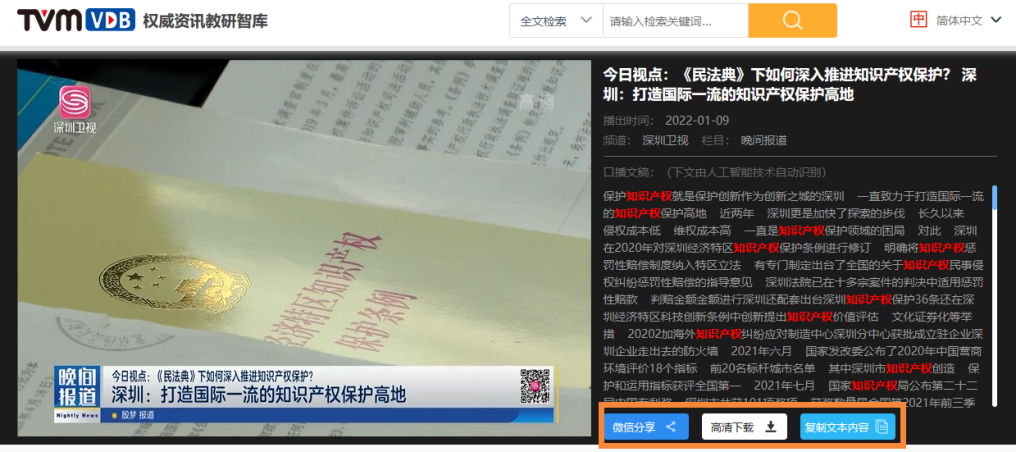1016x452 pixels.
Task: Click the 高清下载 download button
Action: 744,427
